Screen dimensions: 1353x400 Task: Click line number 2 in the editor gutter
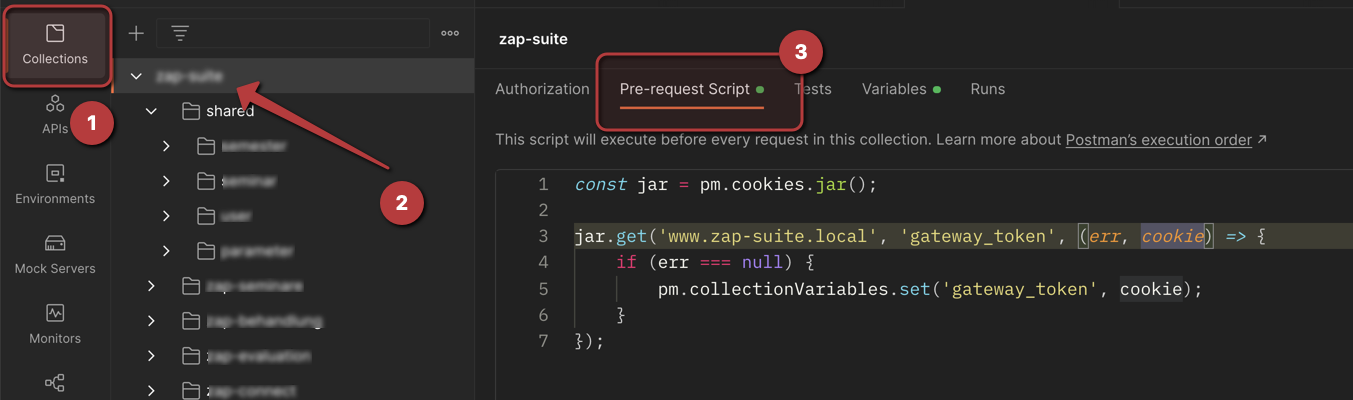click(543, 210)
